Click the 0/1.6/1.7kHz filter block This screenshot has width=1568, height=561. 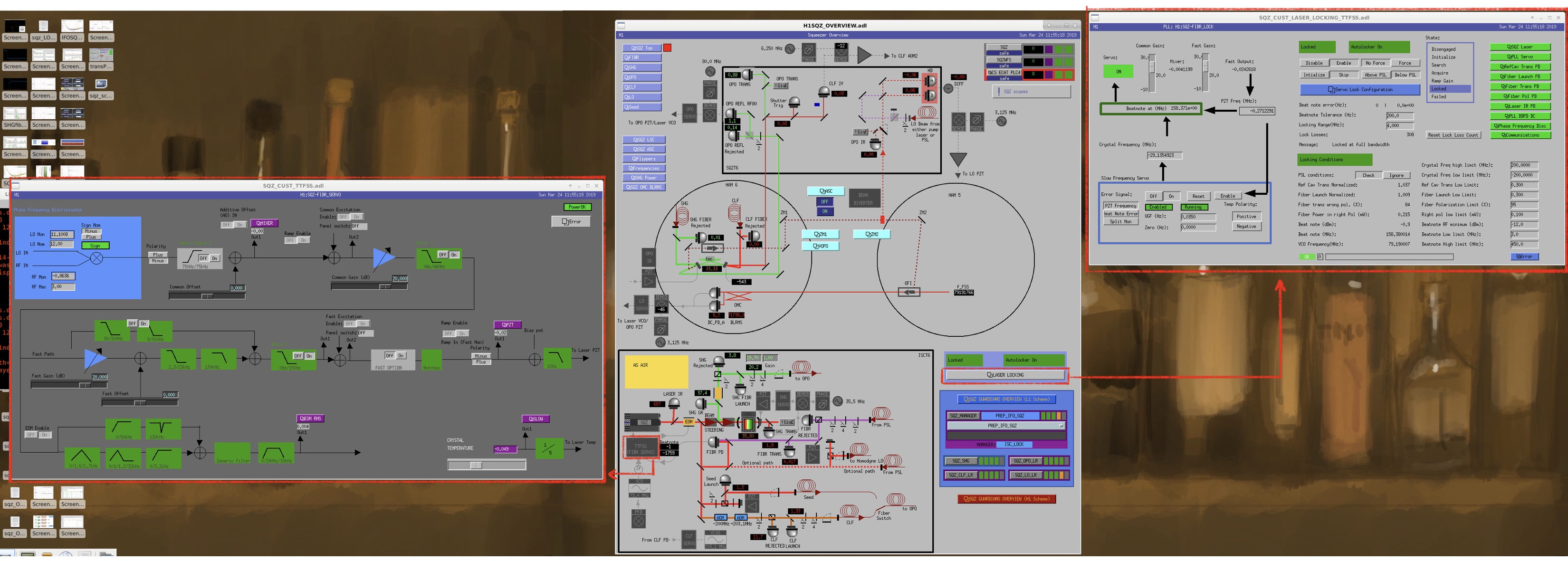[82, 457]
